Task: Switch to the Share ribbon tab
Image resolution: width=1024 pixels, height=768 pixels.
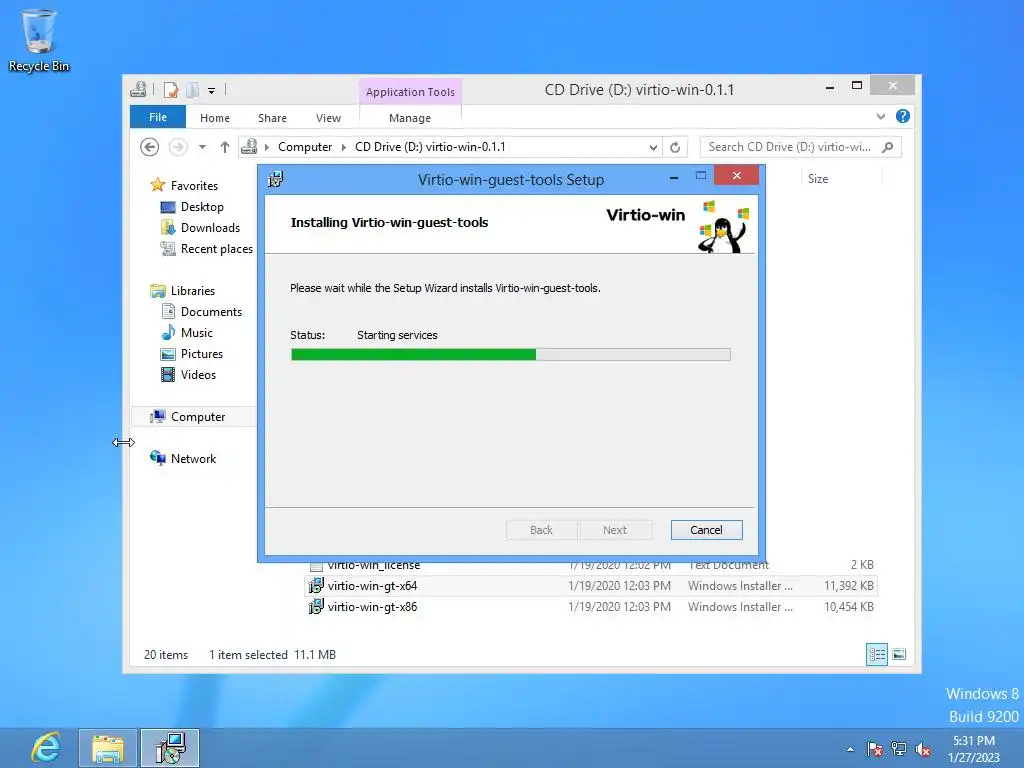Action: pos(272,118)
